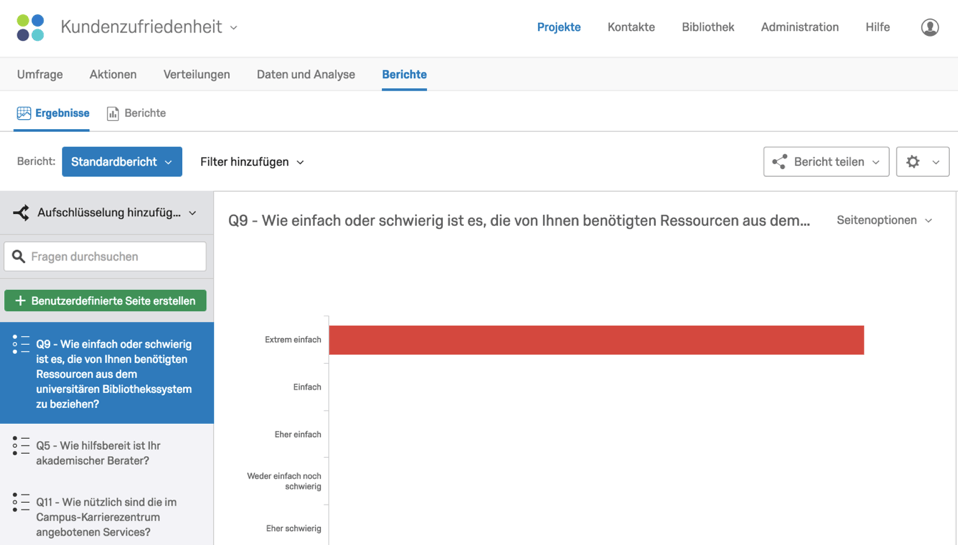
Task: Select Q9 question in sidebar
Action: pyautogui.click(x=107, y=373)
